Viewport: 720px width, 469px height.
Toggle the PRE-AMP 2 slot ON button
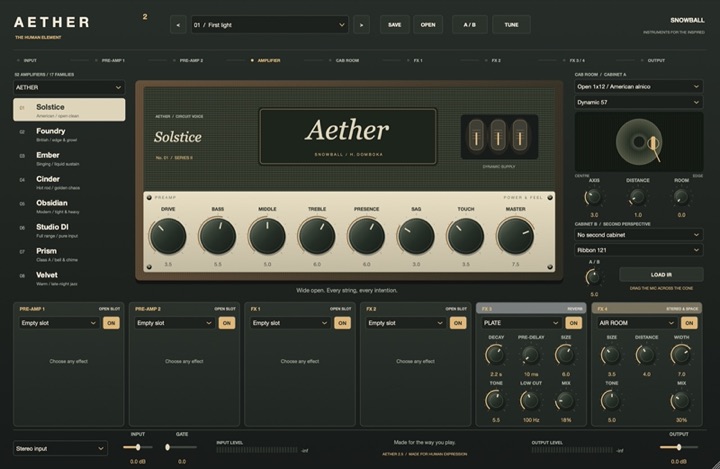coord(227,323)
